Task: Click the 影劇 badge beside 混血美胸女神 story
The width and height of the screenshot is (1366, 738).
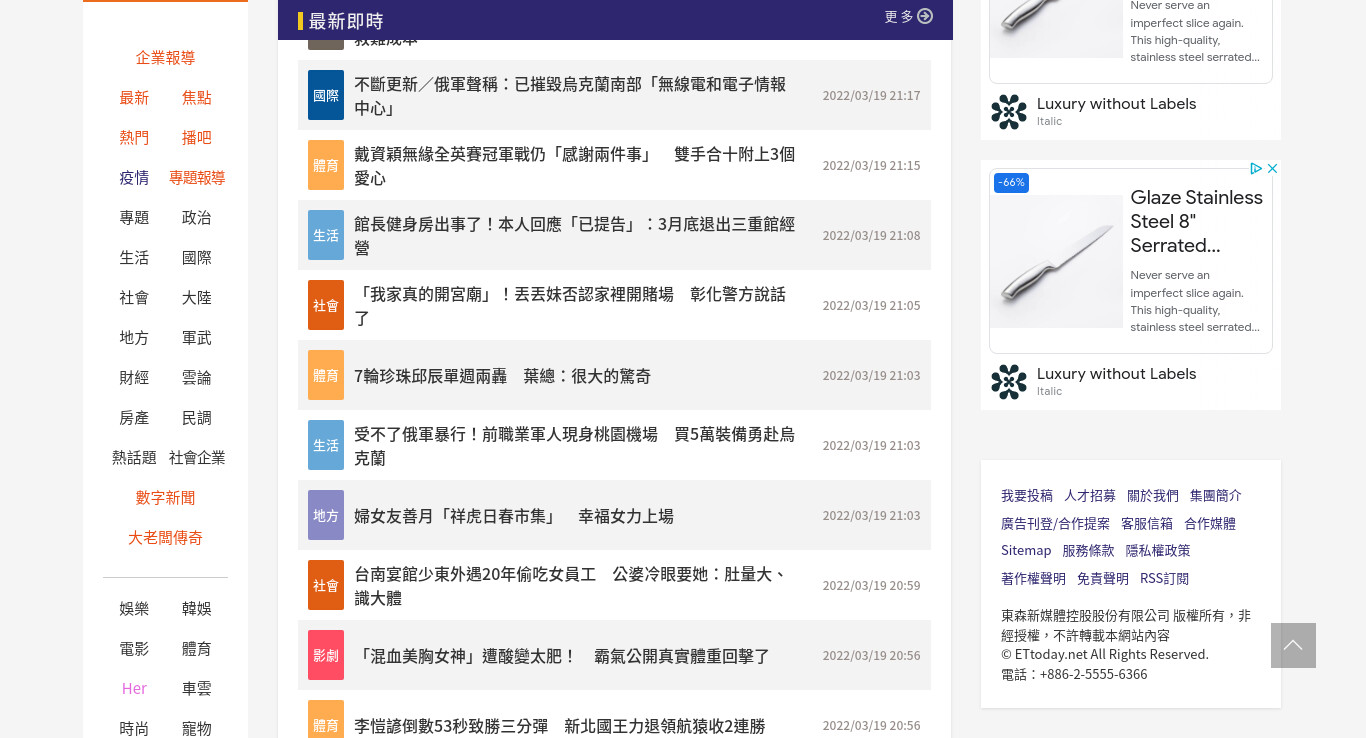Action: [326, 655]
